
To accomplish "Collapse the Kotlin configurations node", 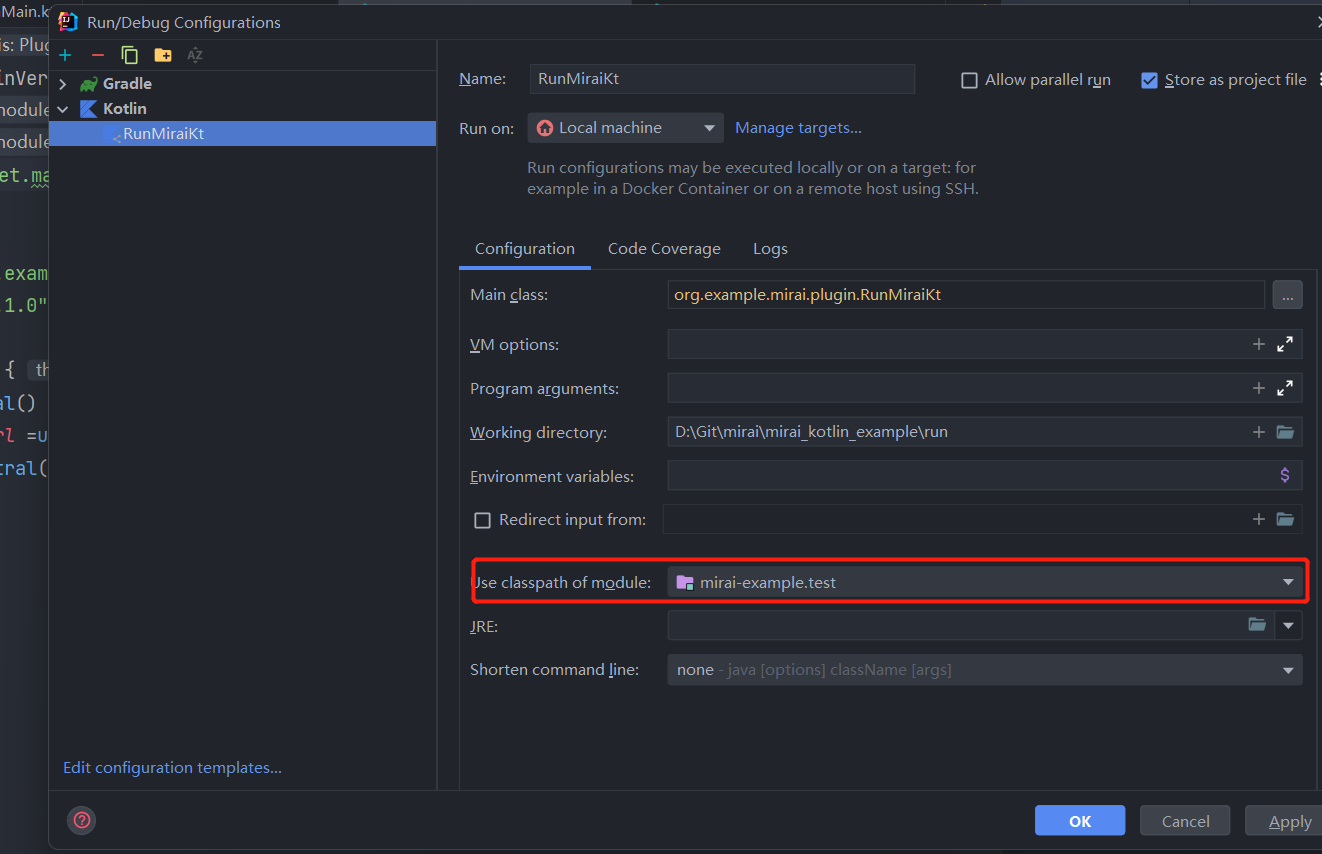I will [63, 109].
